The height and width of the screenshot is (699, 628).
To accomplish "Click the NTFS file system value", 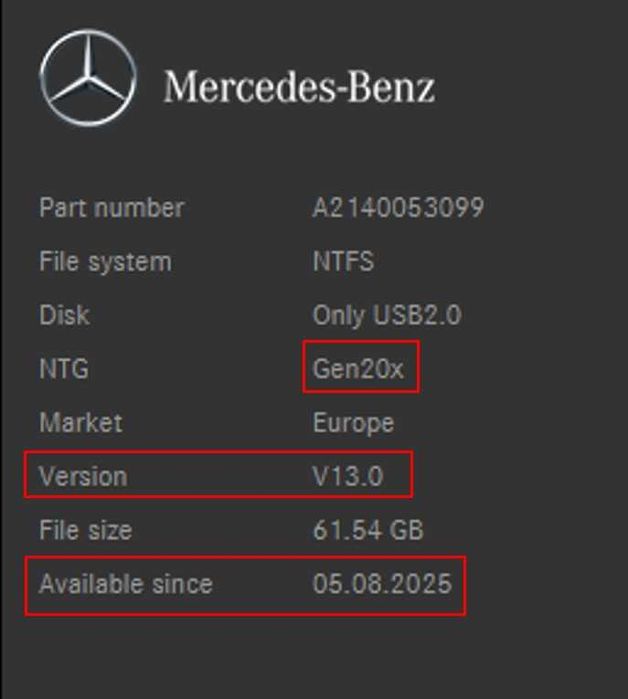I will pos(343,262).
